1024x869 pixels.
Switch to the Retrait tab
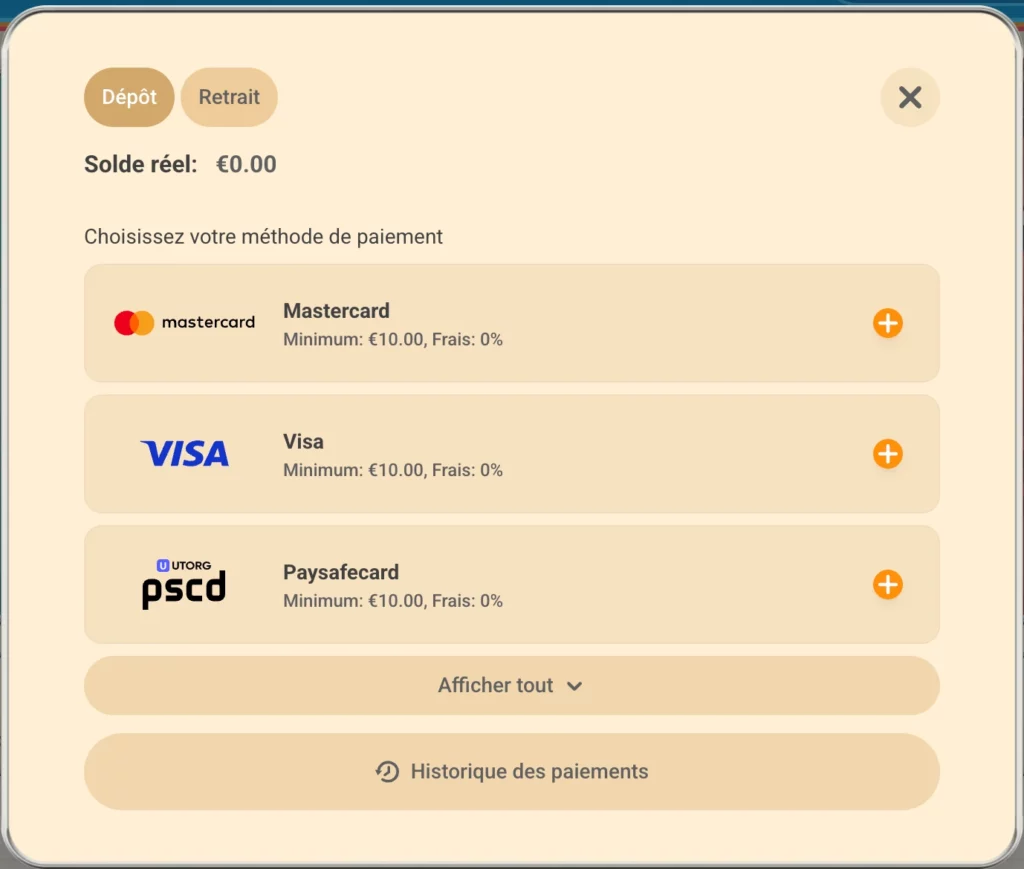coord(229,97)
